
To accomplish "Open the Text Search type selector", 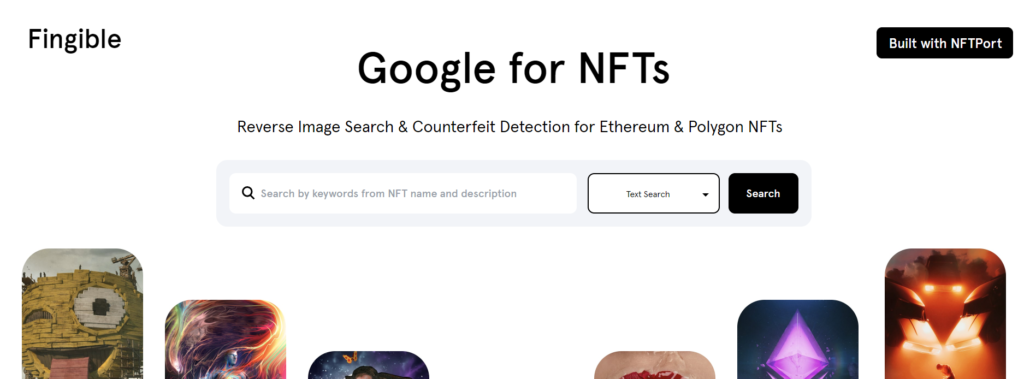I will [x=653, y=193].
